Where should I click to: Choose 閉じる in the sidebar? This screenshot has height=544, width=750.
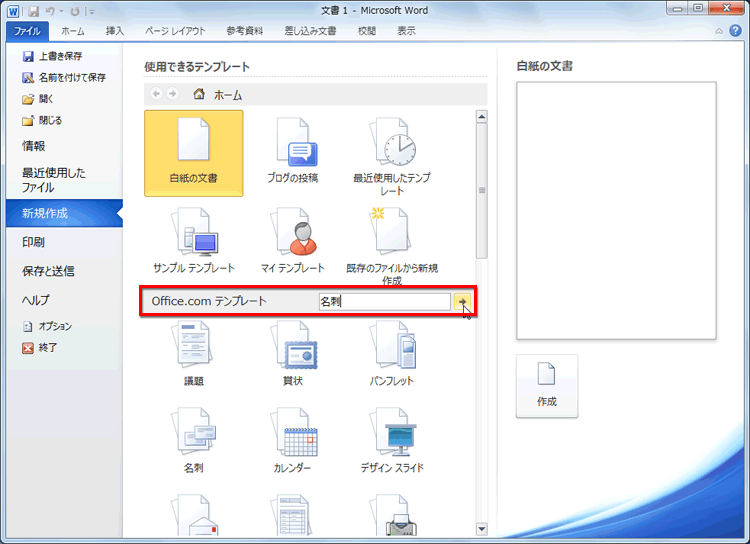(x=42, y=121)
